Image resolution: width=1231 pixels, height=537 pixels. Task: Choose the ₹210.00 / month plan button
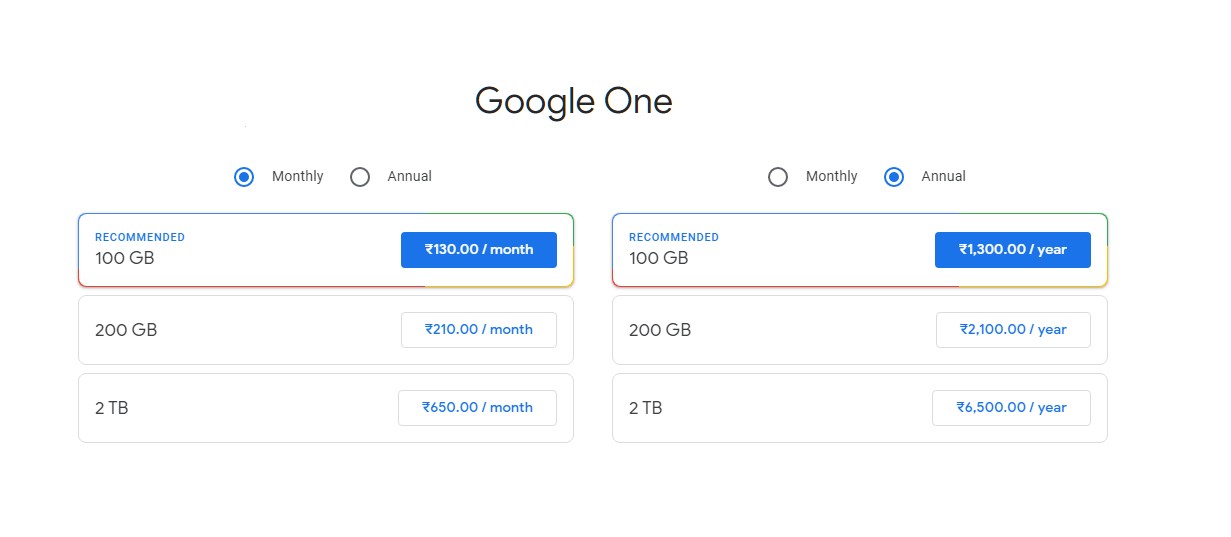pyautogui.click(x=479, y=330)
